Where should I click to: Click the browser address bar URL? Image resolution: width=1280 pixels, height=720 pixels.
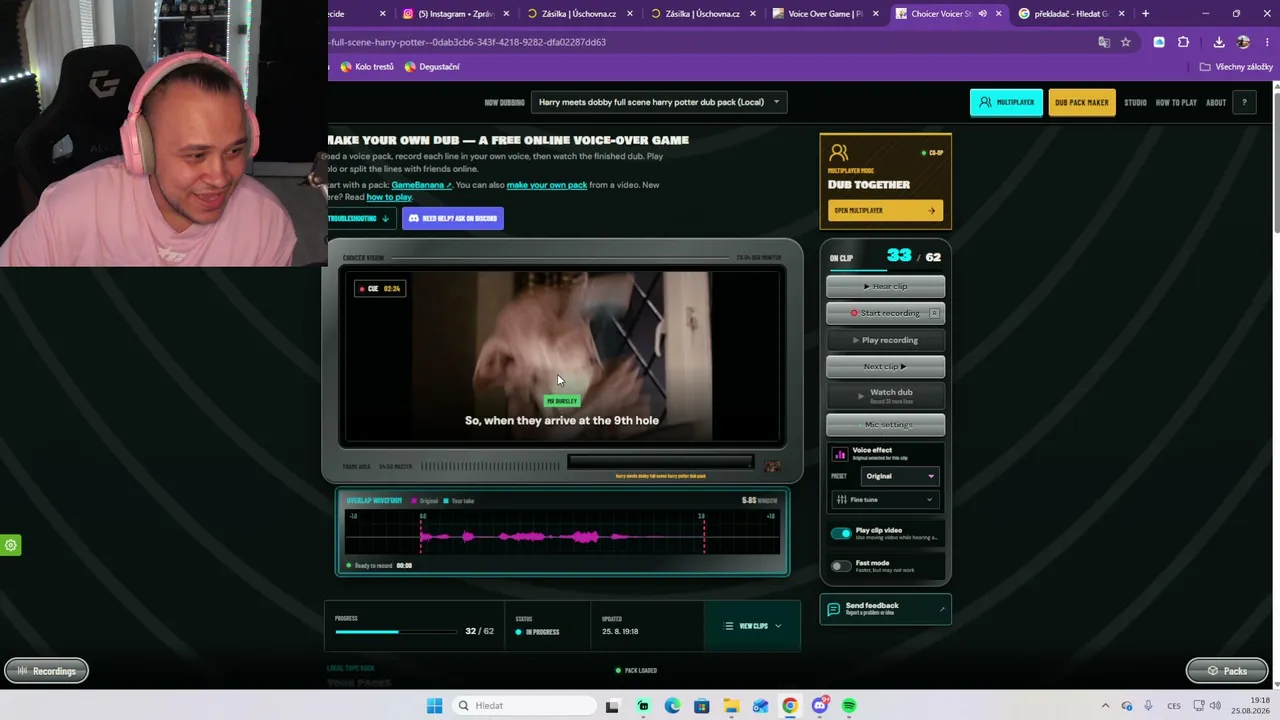pos(467,42)
